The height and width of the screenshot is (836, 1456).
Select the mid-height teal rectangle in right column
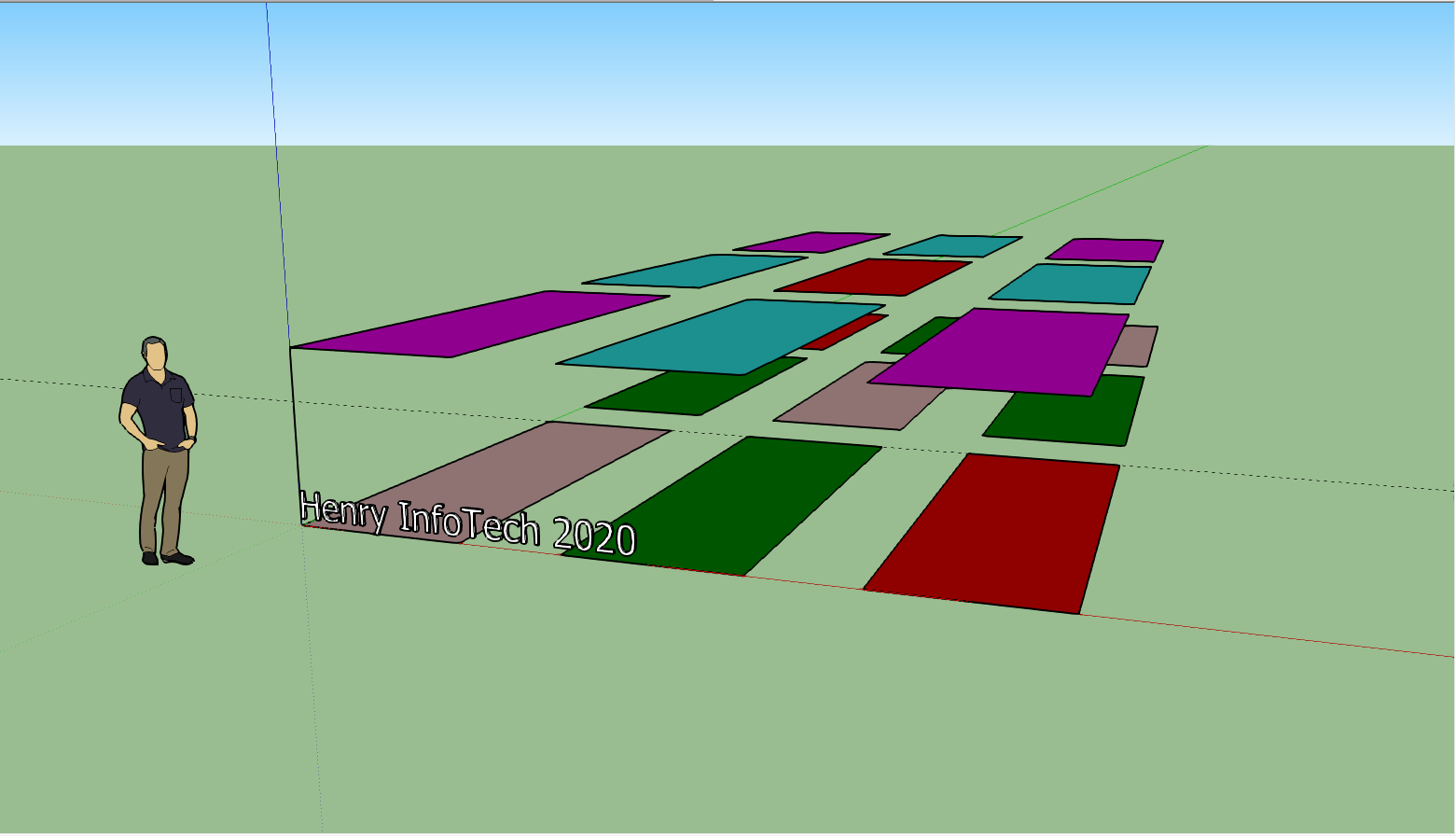tap(1071, 284)
